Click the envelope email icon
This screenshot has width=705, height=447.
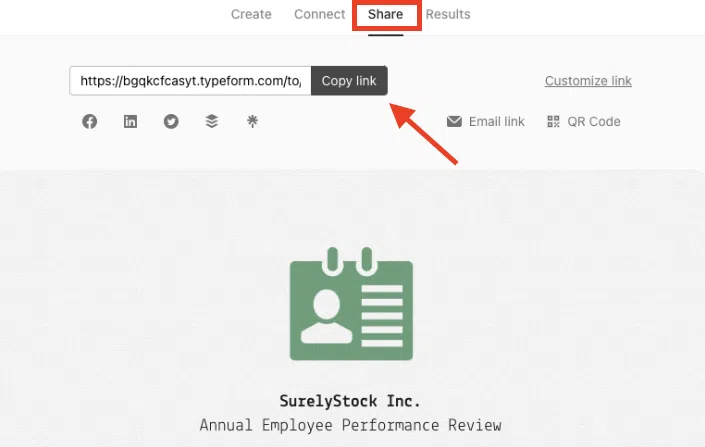tap(454, 122)
